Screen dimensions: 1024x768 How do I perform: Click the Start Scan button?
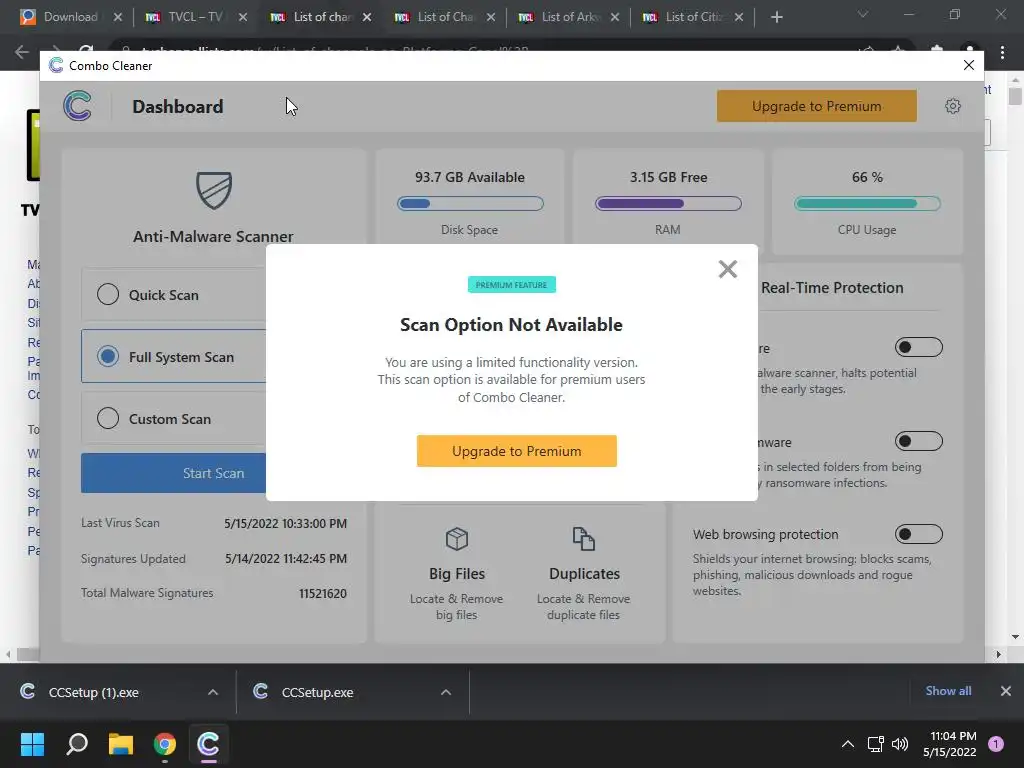174,473
